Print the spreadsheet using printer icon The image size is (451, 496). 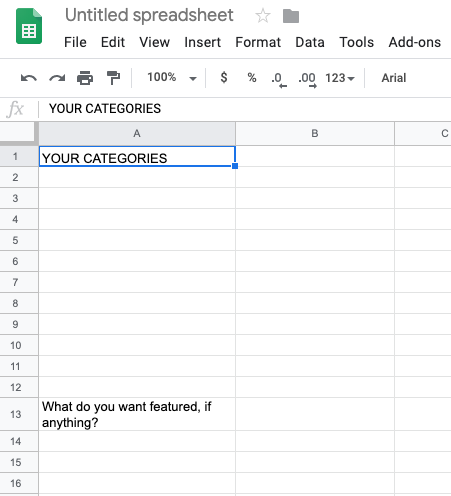[85, 78]
